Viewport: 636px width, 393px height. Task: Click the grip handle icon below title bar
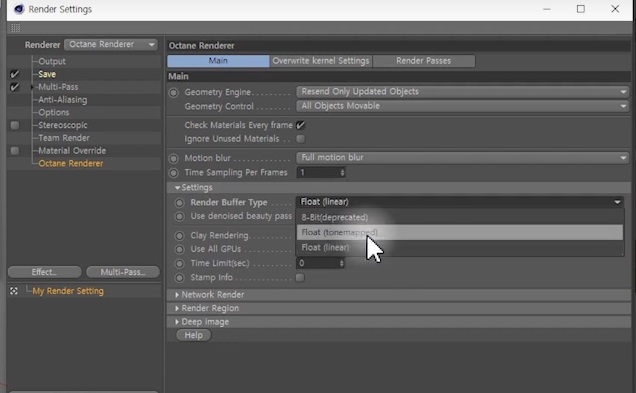15,28
